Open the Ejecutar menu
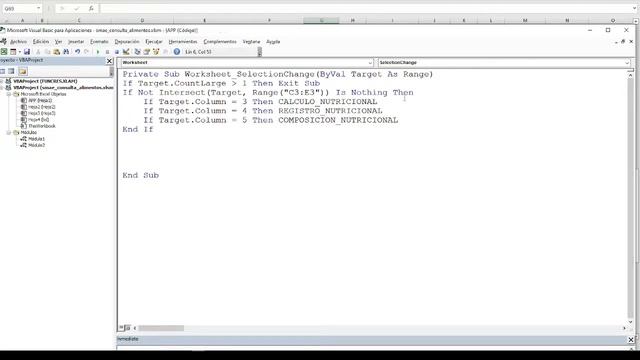The width and height of the screenshot is (640, 360). [x=154, y=42]
